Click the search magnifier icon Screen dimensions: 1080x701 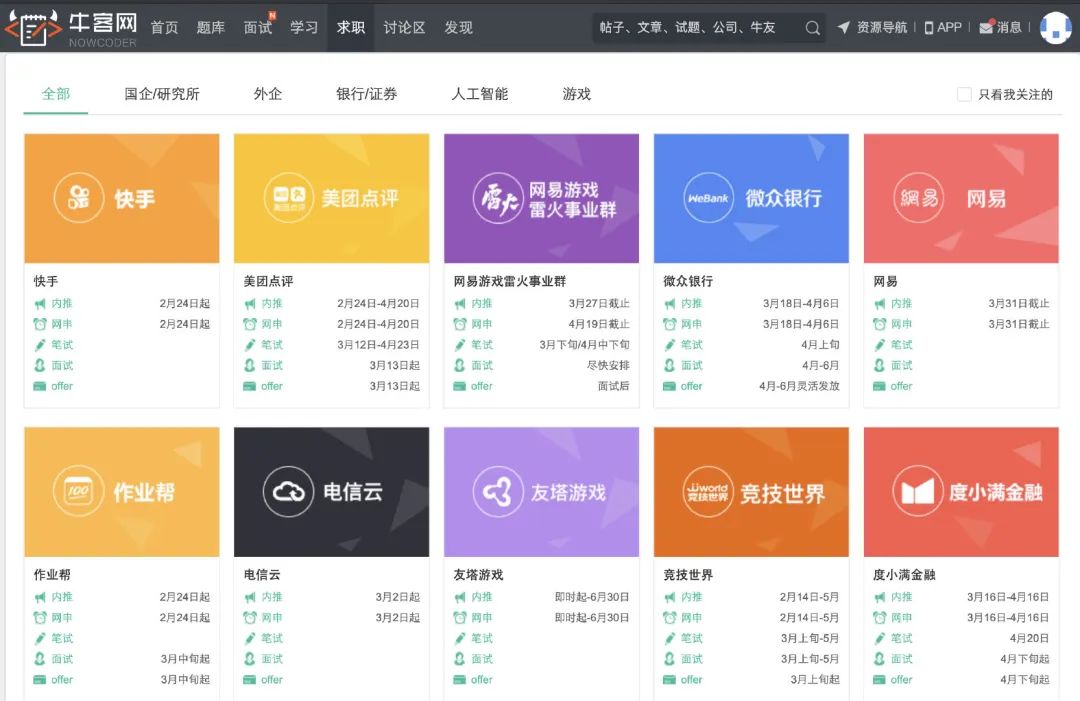pos(812,28)
